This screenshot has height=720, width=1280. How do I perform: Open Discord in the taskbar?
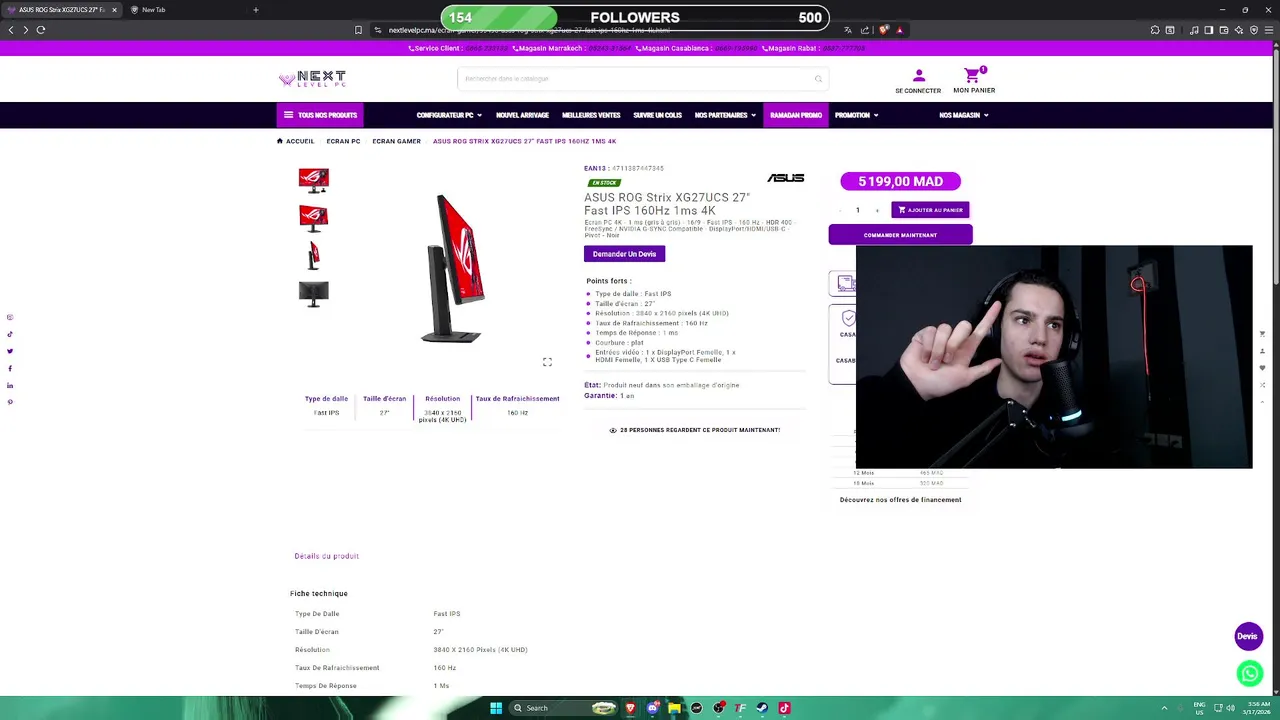coord(652,708)
